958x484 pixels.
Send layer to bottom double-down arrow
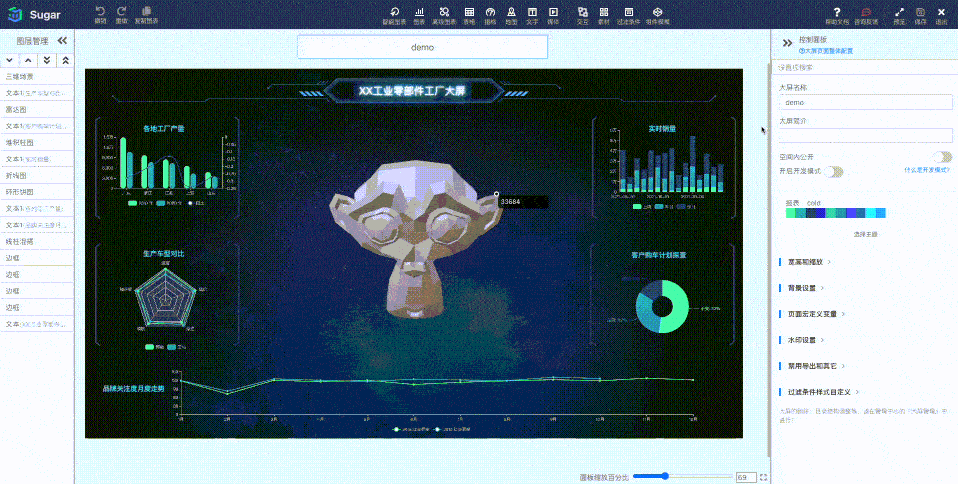coord(46,60)
